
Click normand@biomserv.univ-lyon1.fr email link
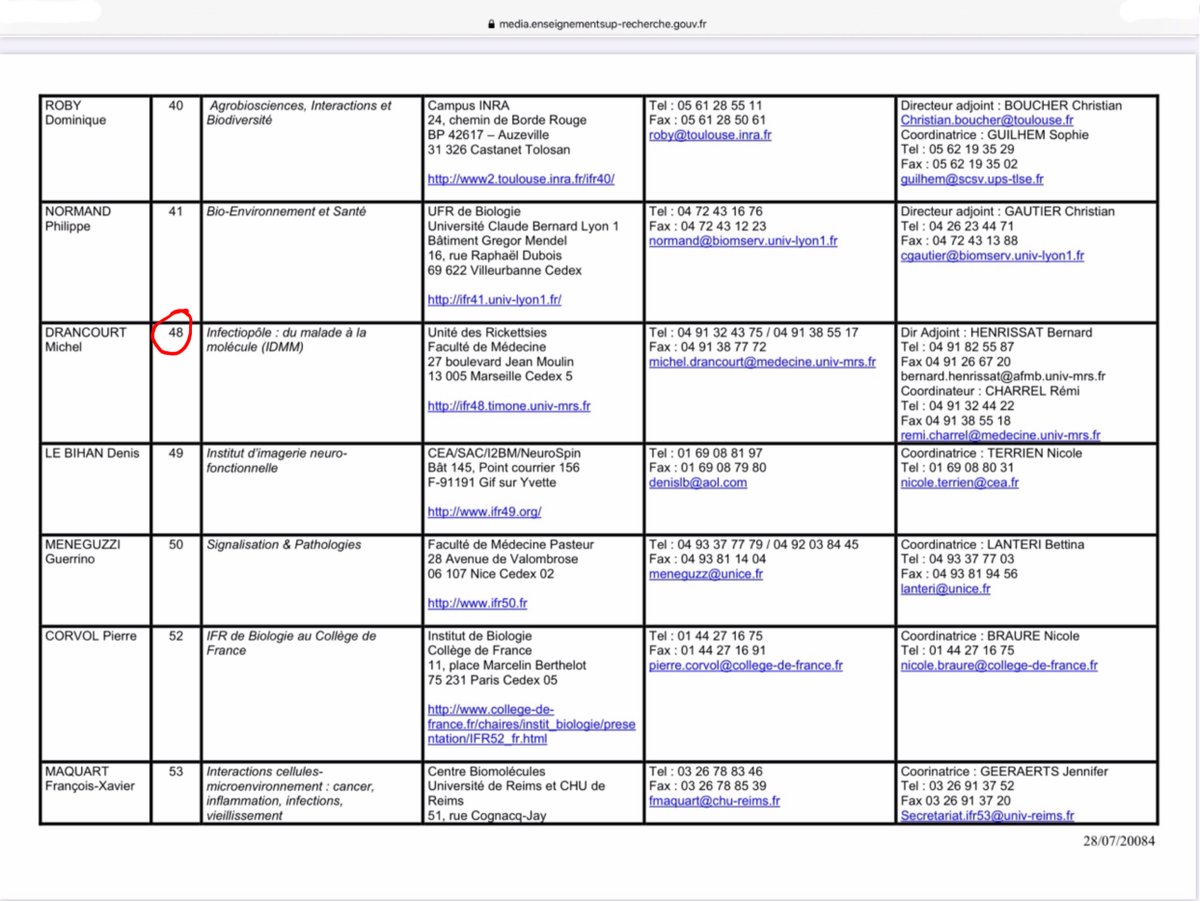(x=742, y=241)
